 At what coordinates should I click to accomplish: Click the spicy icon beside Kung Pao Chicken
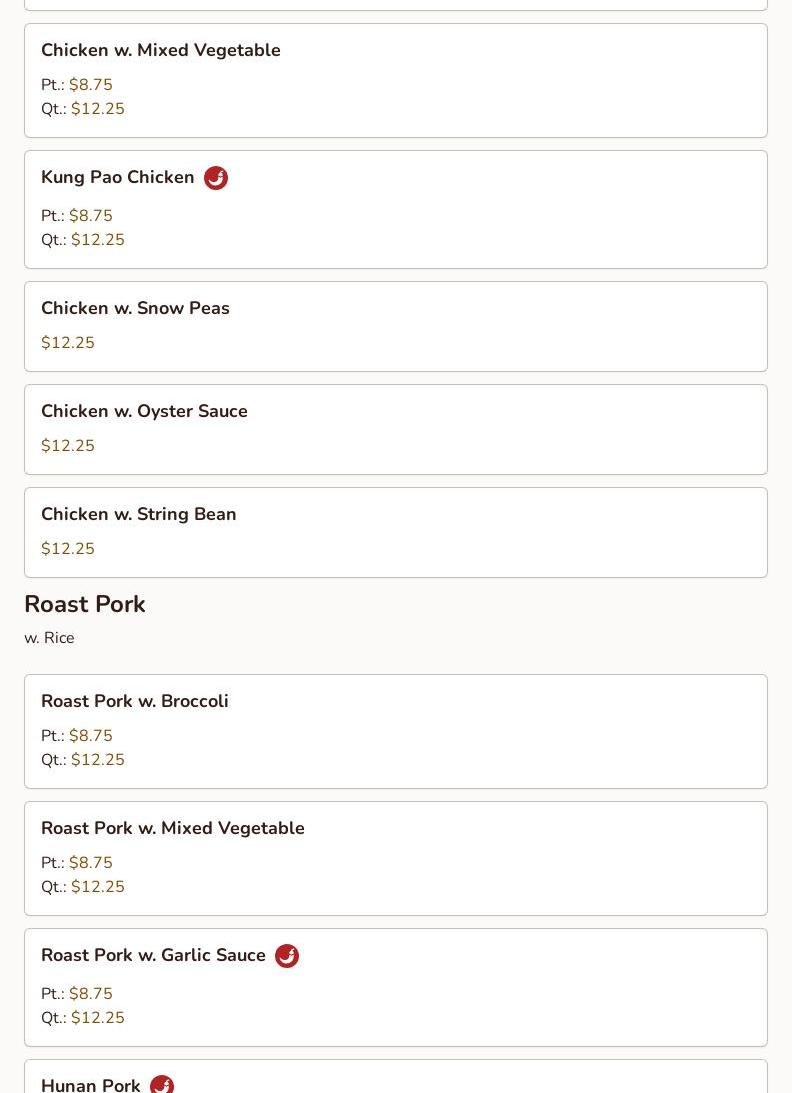(x=216, y=178)
